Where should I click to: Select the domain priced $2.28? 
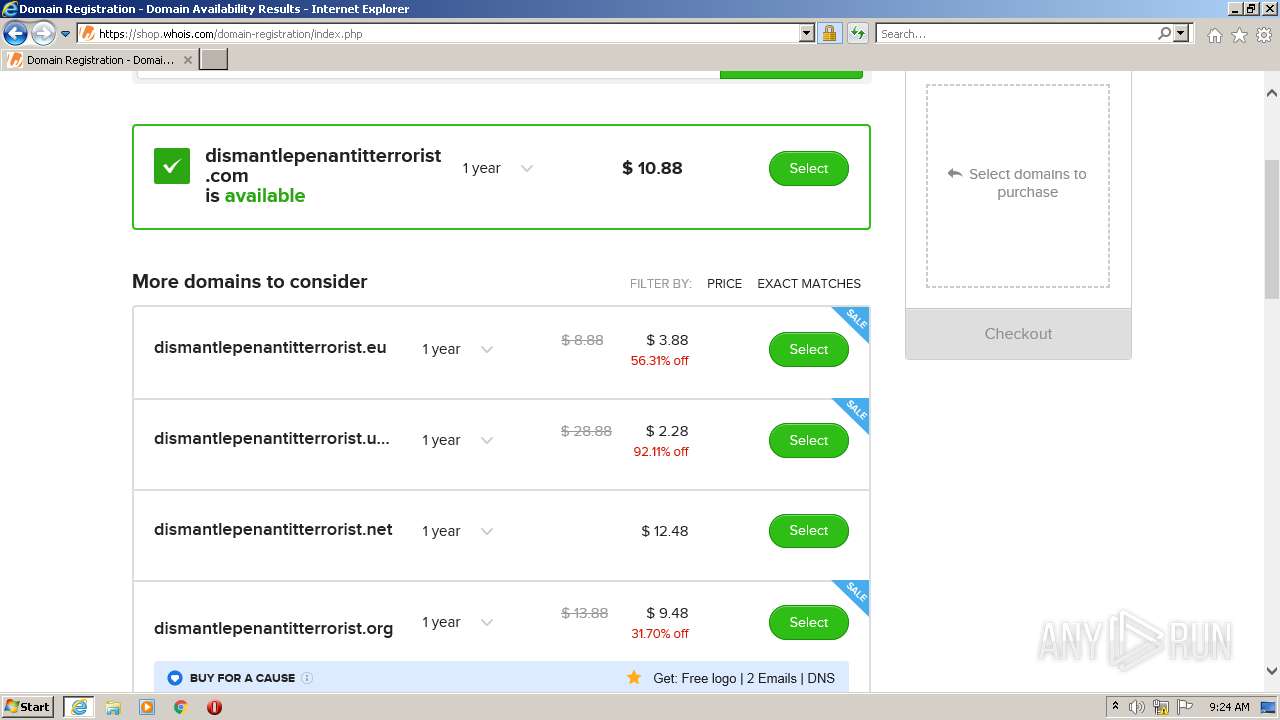pyautogui.click(x=808, y=440)
